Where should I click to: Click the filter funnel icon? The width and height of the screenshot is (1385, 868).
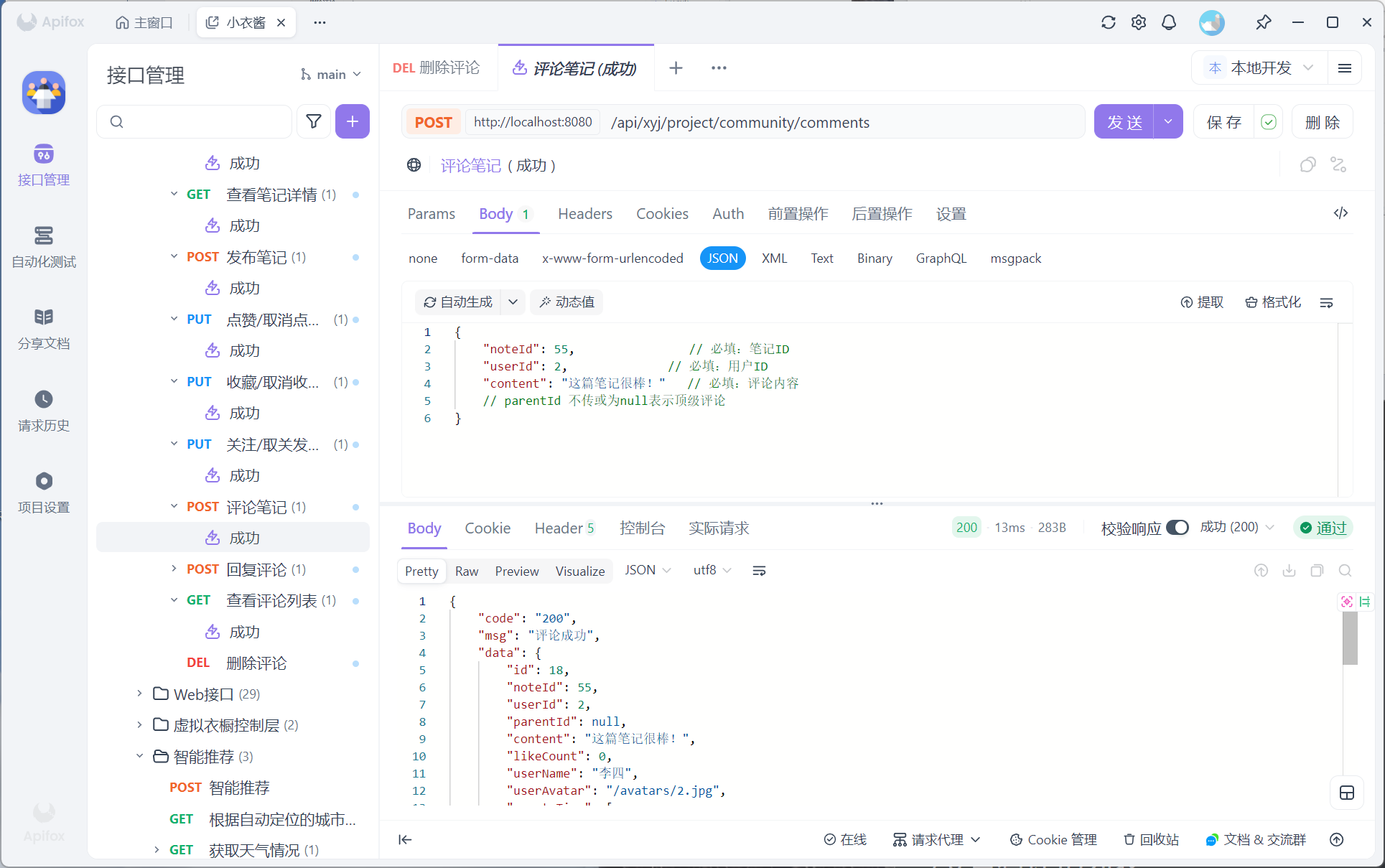(x=314, y=122)
